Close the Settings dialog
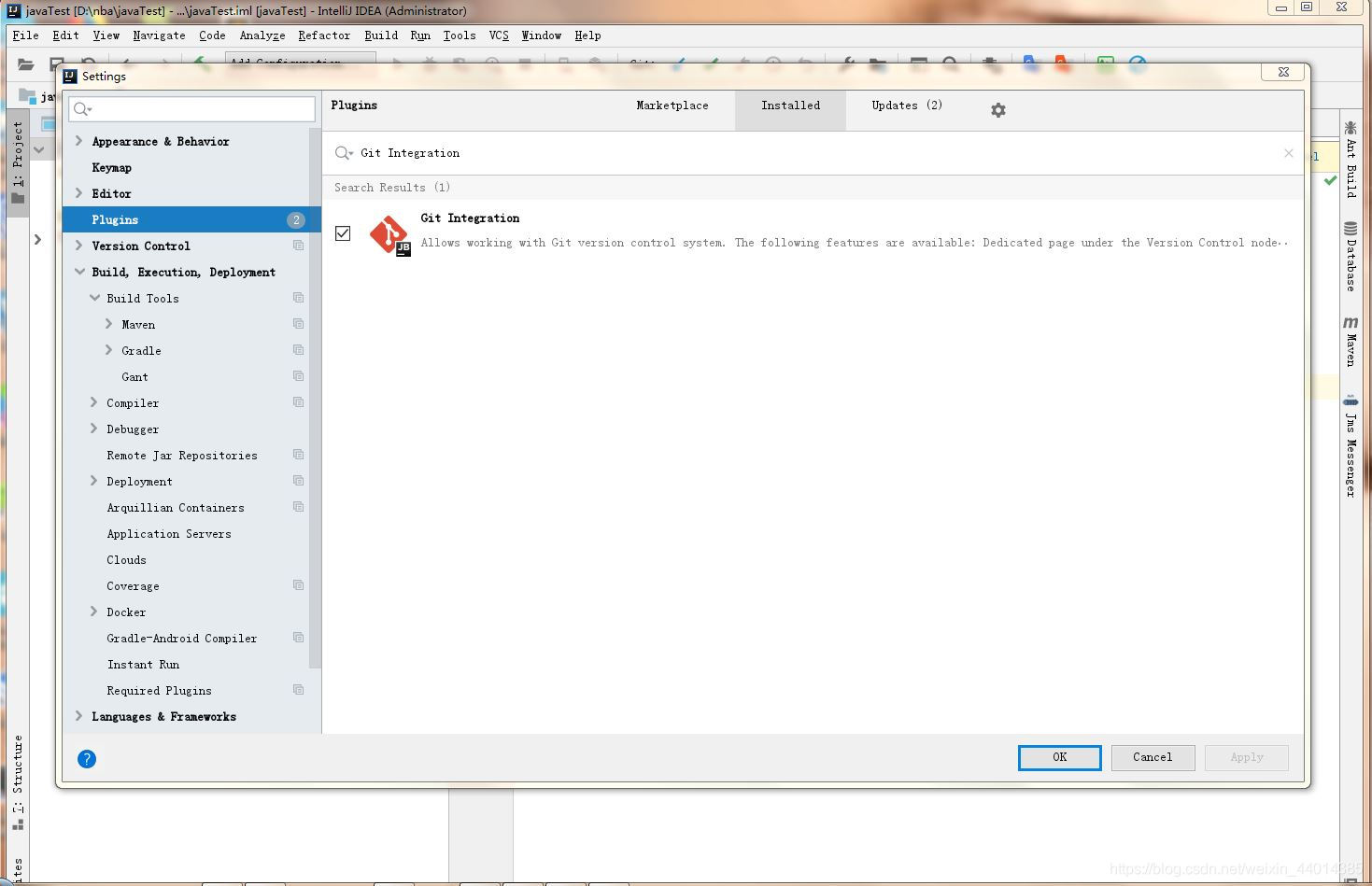The width and height of the screenshot is (1372, 886). pyautogui.click(x=1284, y=72)
